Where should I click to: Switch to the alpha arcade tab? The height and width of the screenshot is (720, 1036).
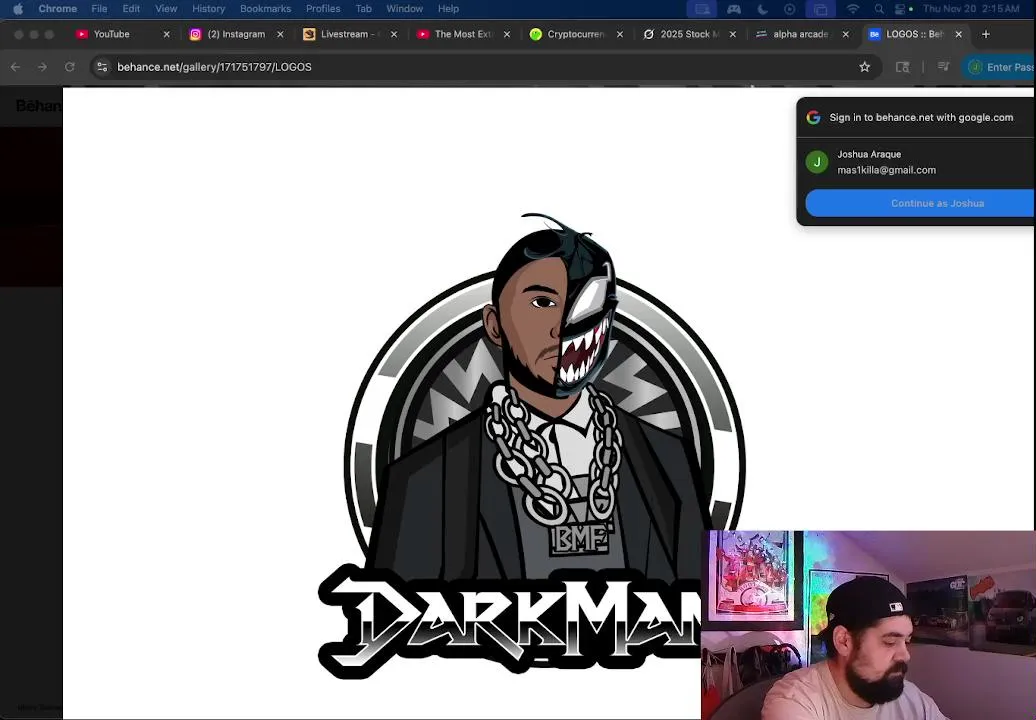click(801, 34)
